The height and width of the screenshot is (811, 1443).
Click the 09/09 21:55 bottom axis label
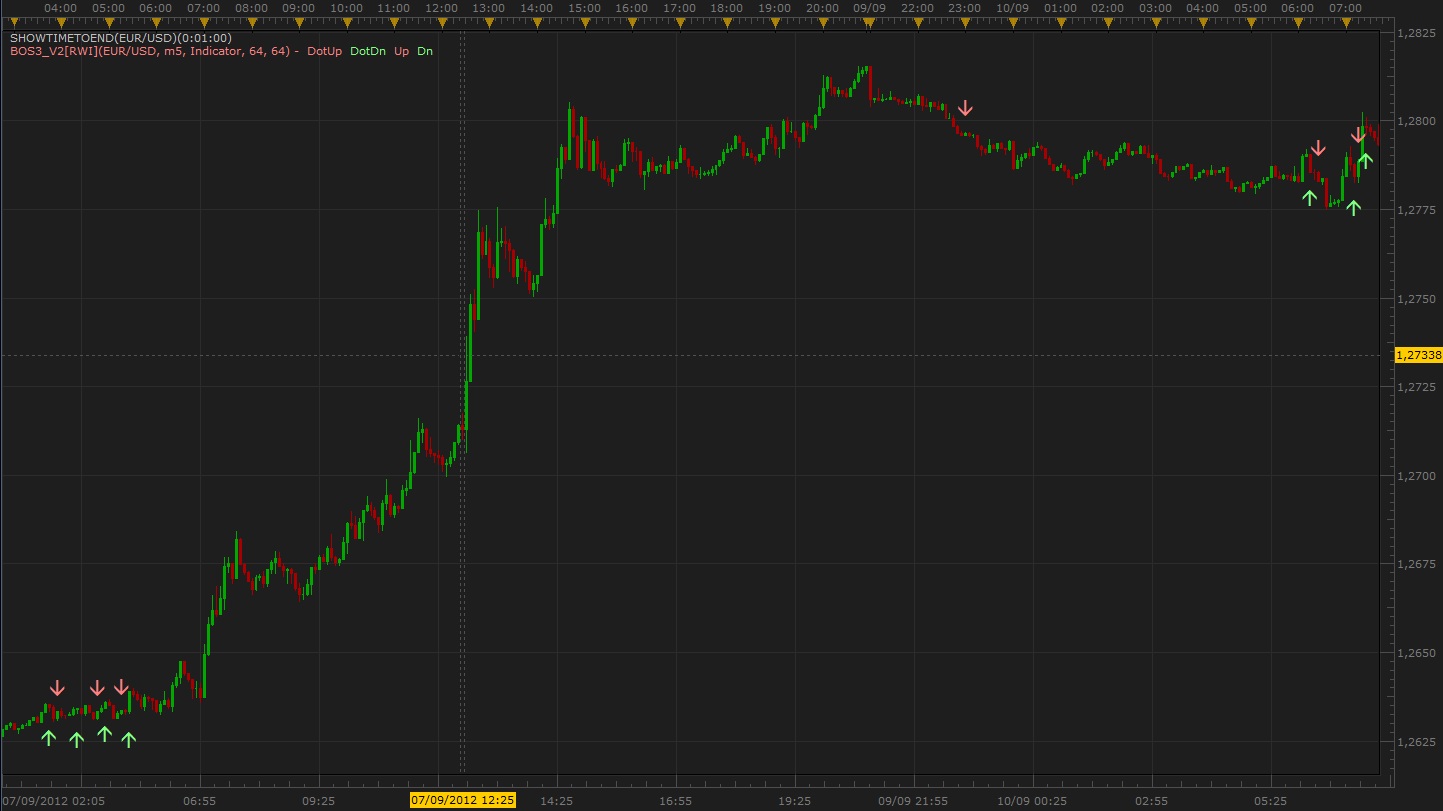[913, 801]
